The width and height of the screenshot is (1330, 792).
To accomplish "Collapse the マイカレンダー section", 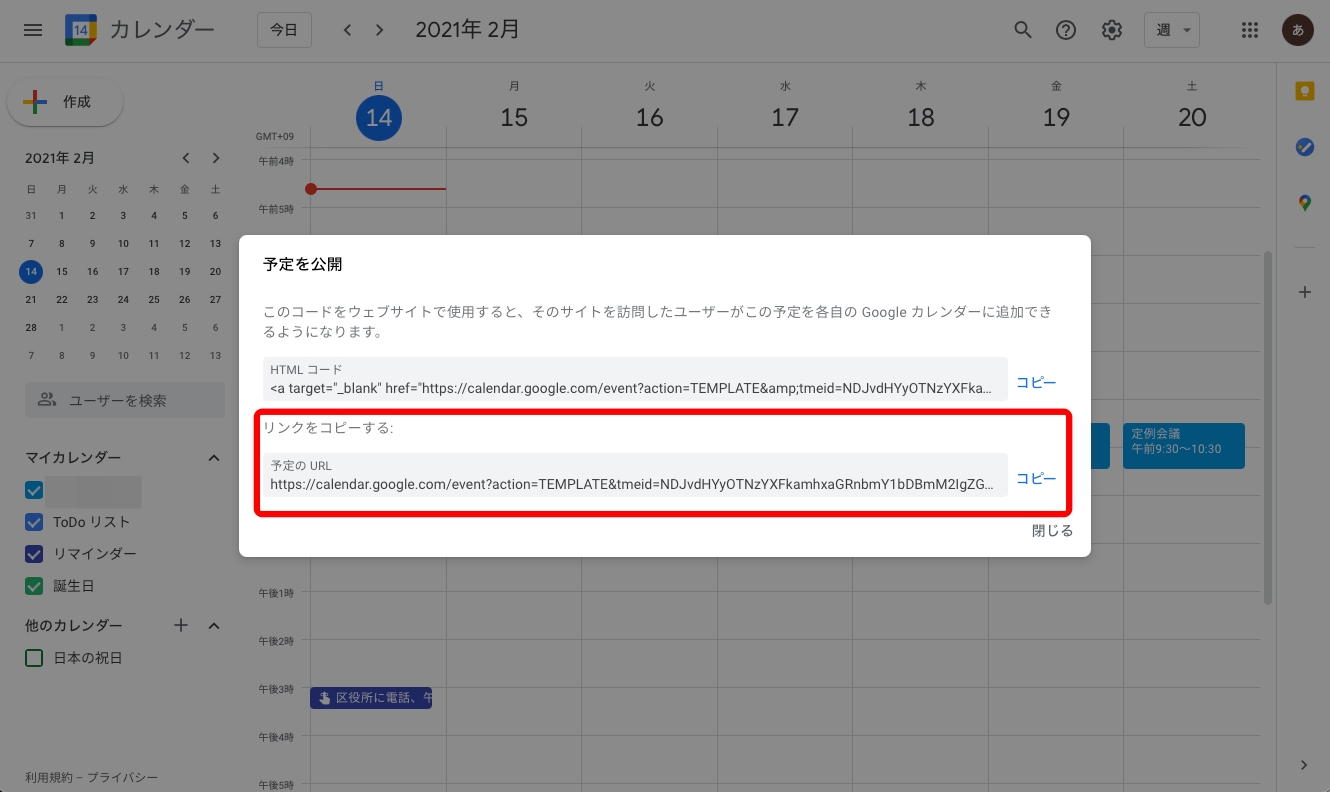I will (x=213, y=457).
